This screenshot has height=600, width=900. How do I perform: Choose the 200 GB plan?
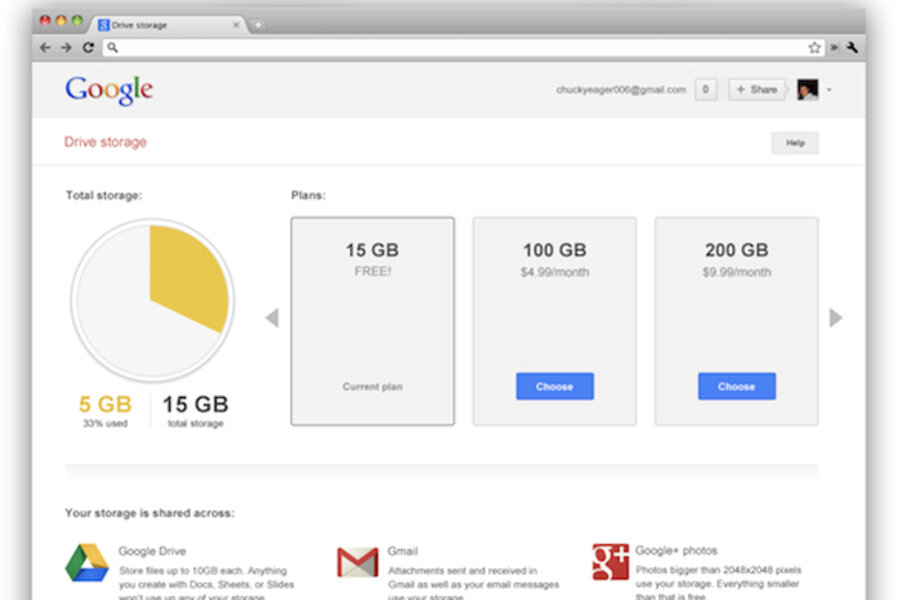(x=736, y=386)
